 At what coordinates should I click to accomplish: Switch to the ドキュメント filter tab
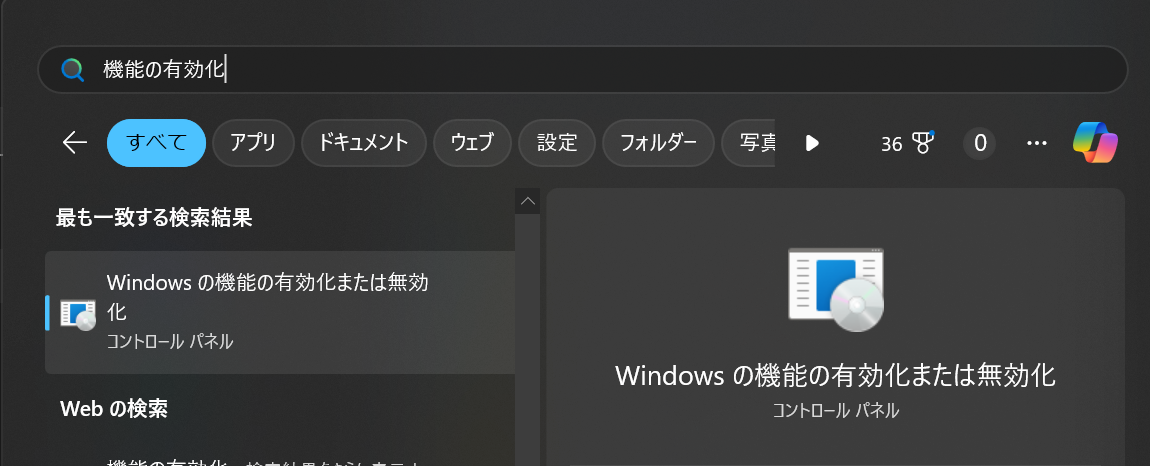click(364, 143)
